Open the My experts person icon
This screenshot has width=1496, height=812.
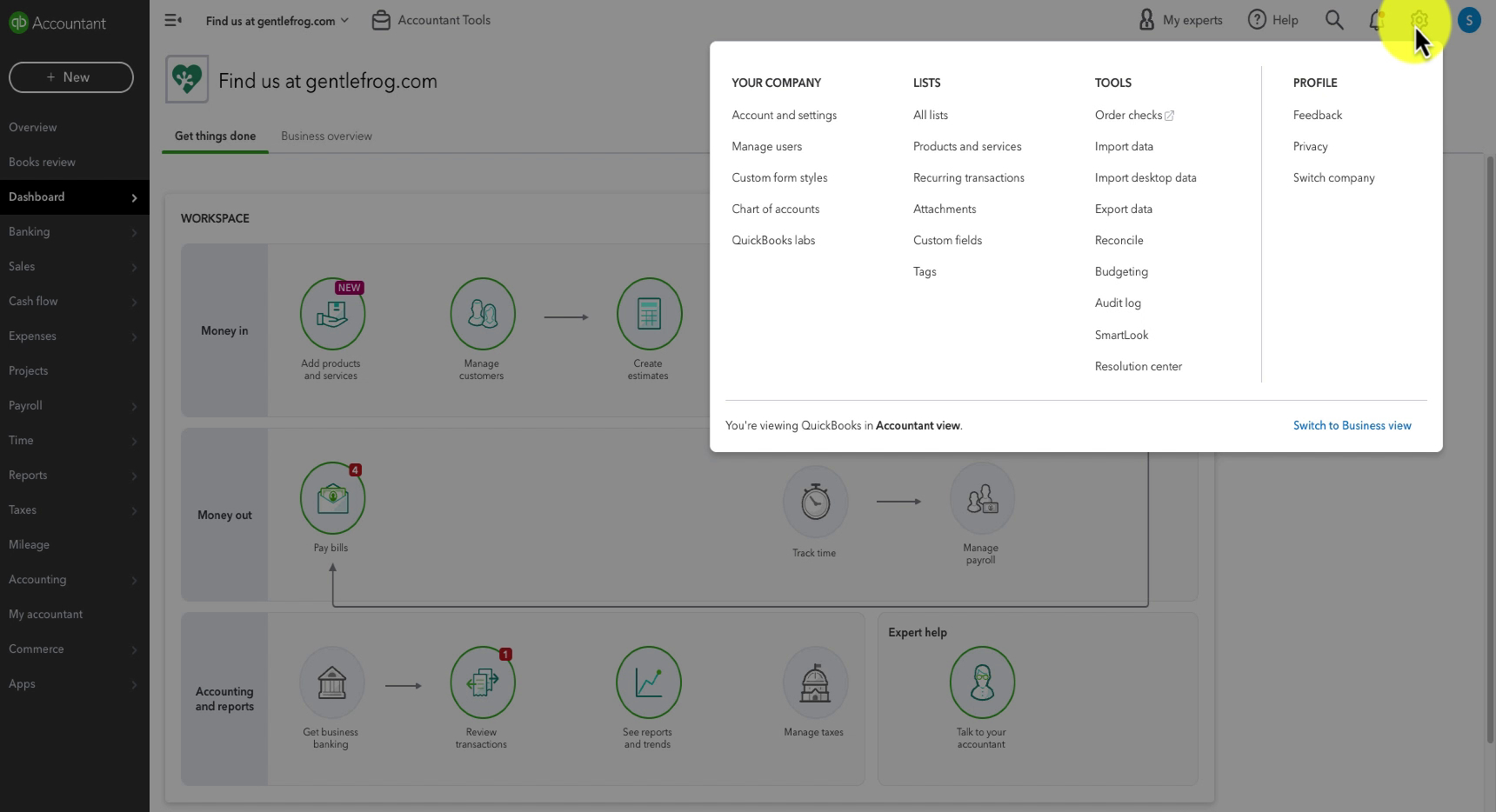point(1146,20)
